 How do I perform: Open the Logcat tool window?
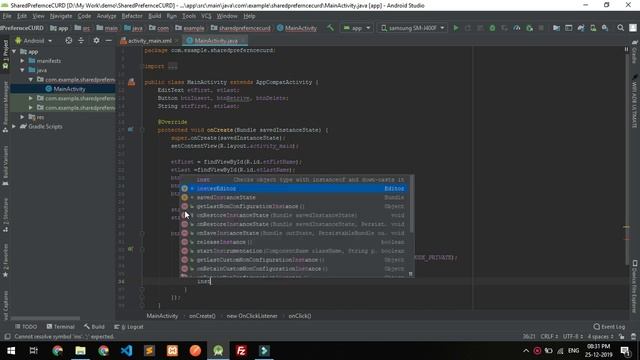coord(129,327)
